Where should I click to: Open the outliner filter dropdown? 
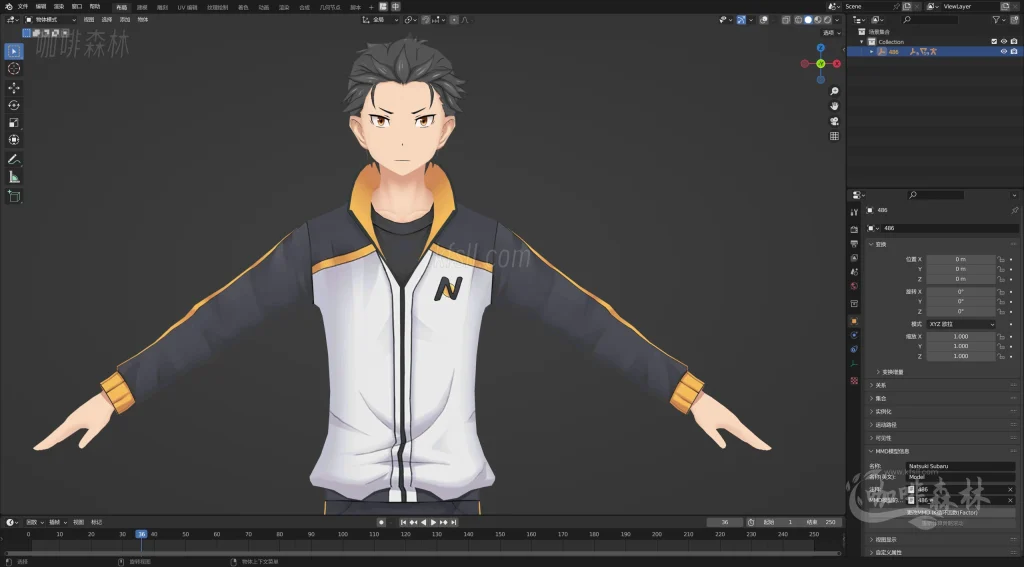(x=999, y=20)
